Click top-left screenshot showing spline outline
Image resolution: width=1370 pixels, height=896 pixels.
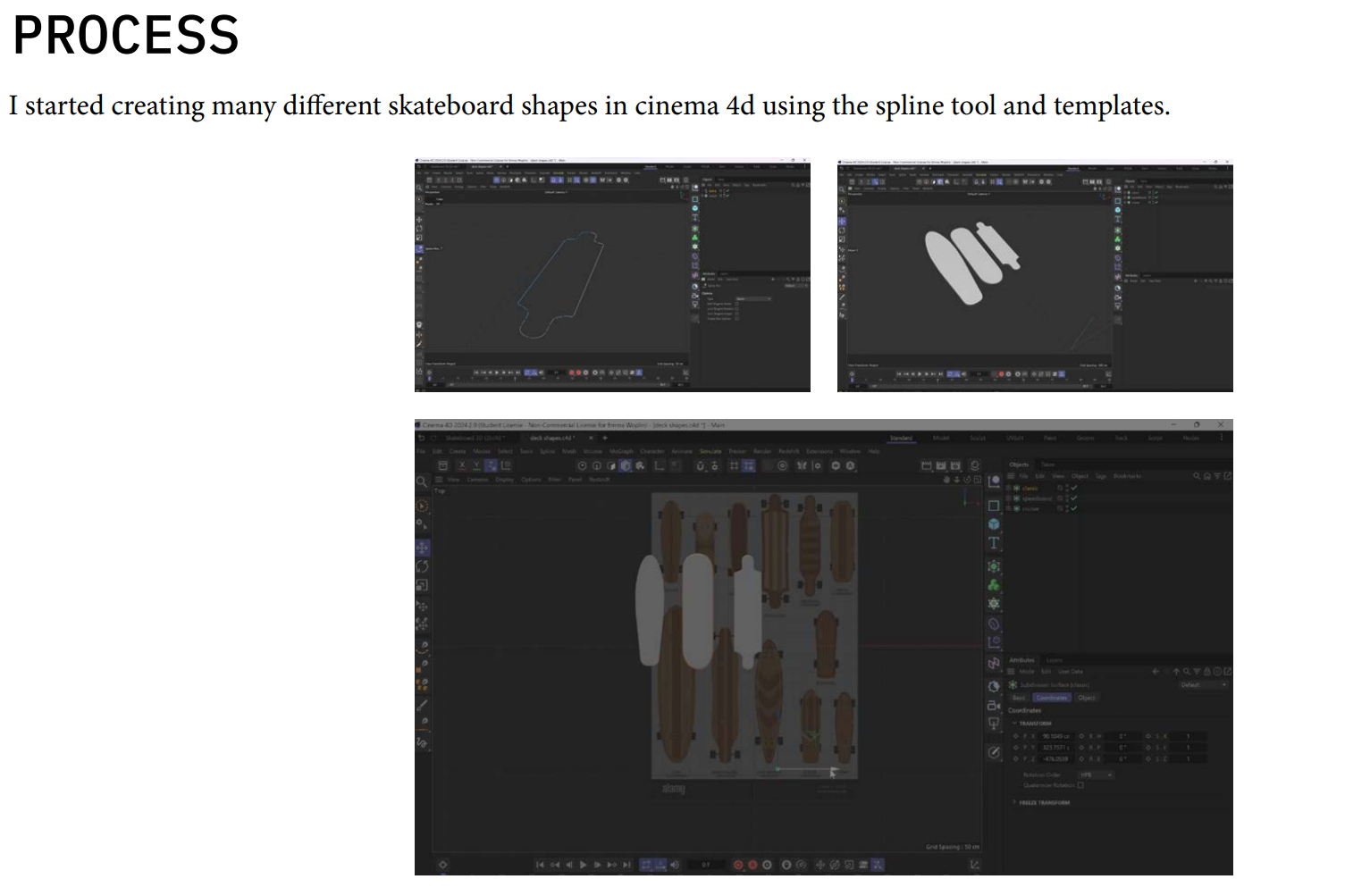pos(612,275)
